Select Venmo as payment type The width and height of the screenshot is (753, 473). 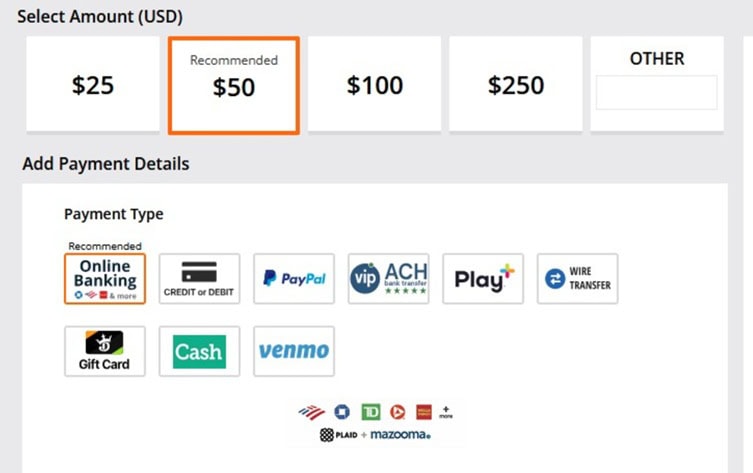(x=294, y=351)
